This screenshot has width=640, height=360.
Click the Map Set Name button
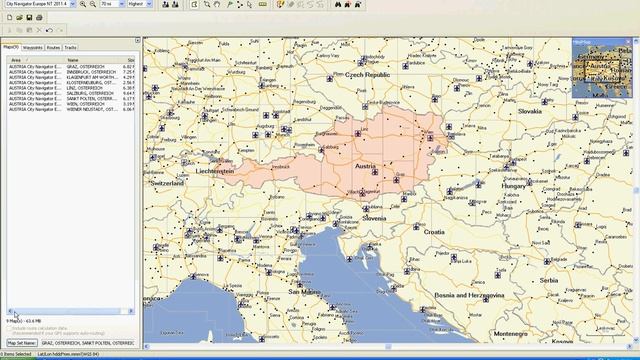[x=22, y=343]
